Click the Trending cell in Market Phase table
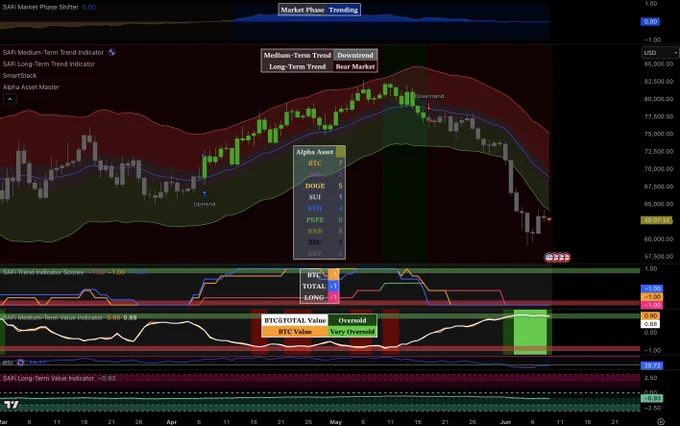Screen dimensions: 680x426 (x=343, y=10)
